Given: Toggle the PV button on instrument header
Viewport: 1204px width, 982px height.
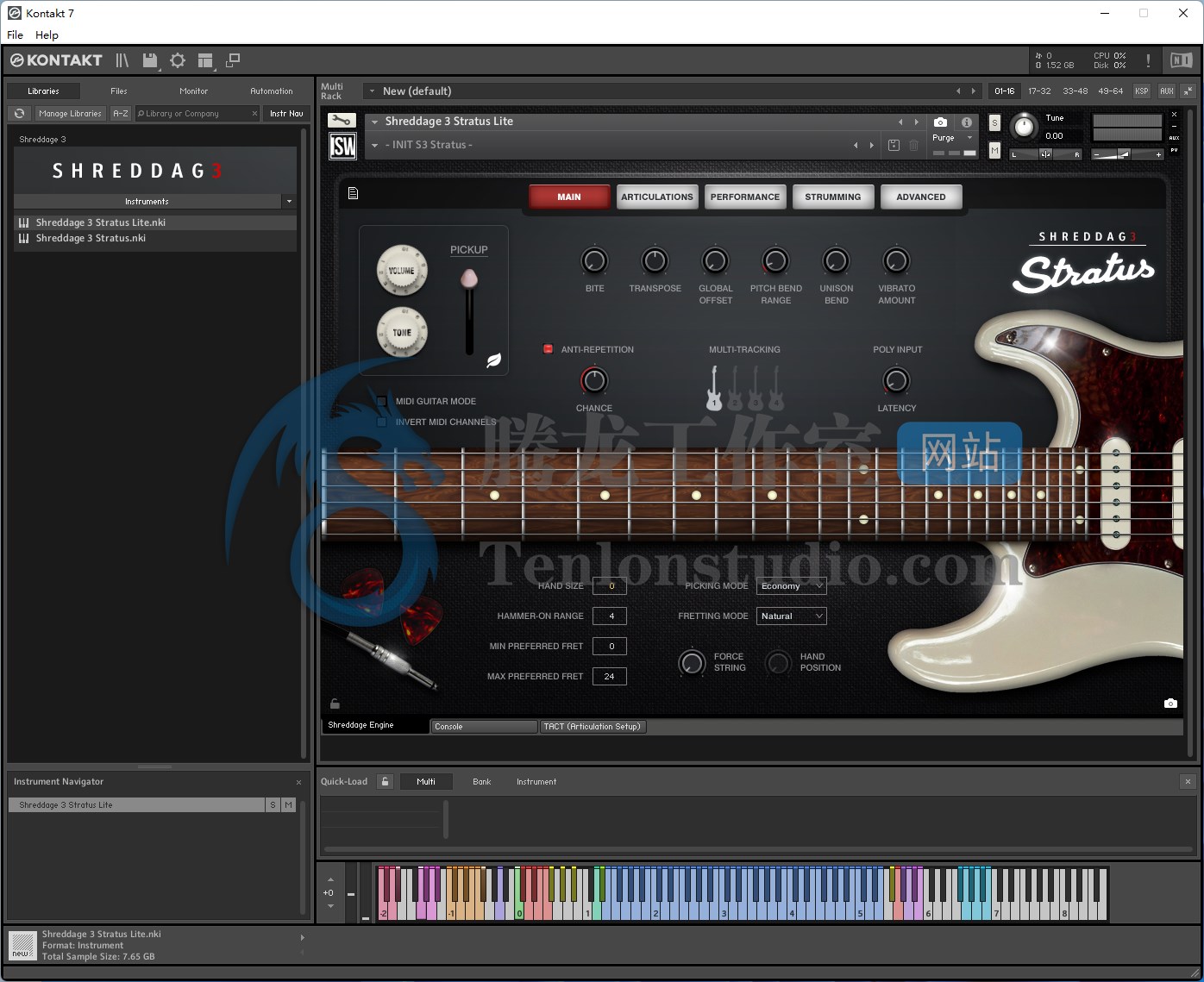Looking at the screenshot, I should click(1174, 151).
